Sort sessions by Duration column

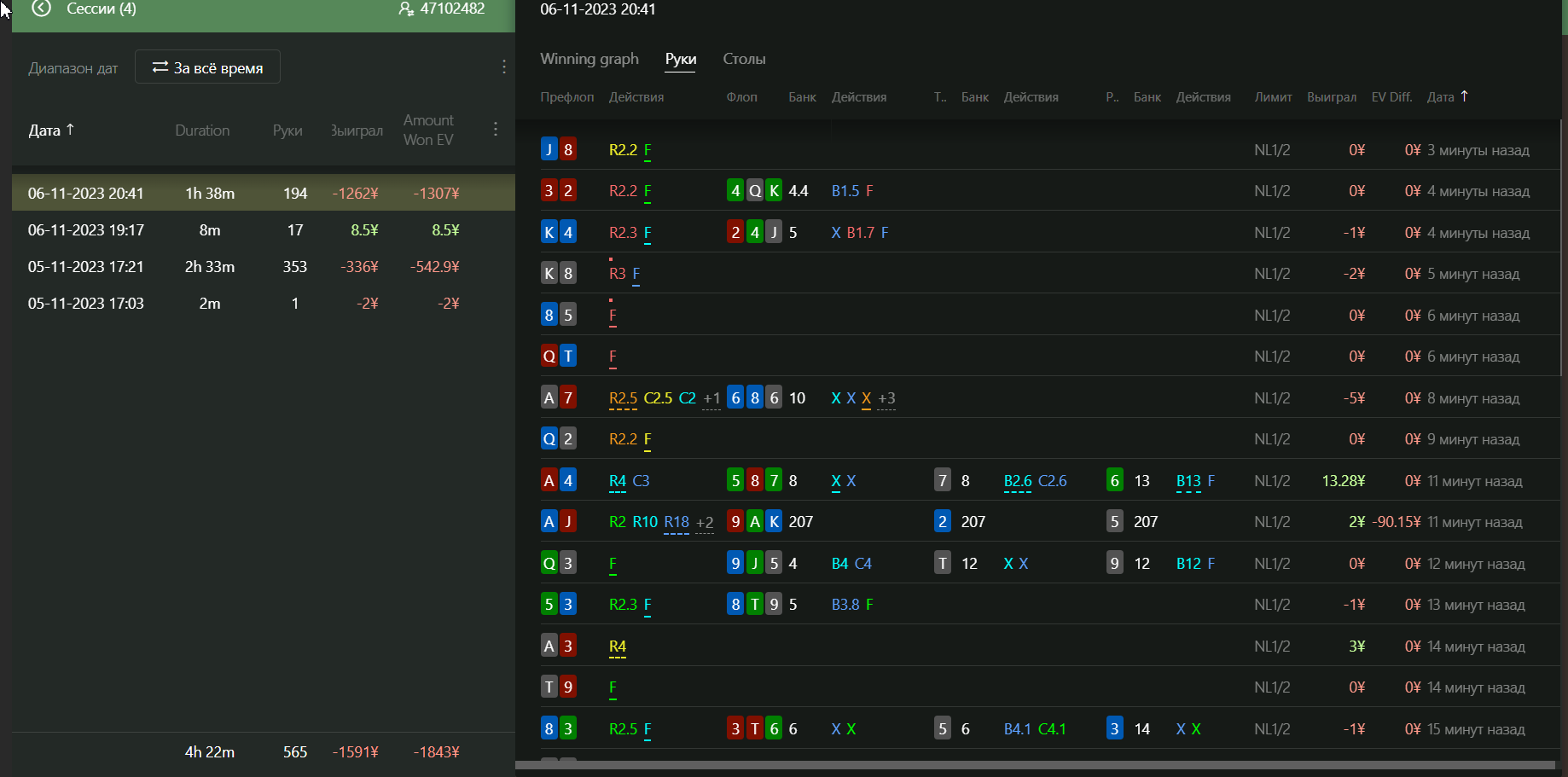(202, 130)
